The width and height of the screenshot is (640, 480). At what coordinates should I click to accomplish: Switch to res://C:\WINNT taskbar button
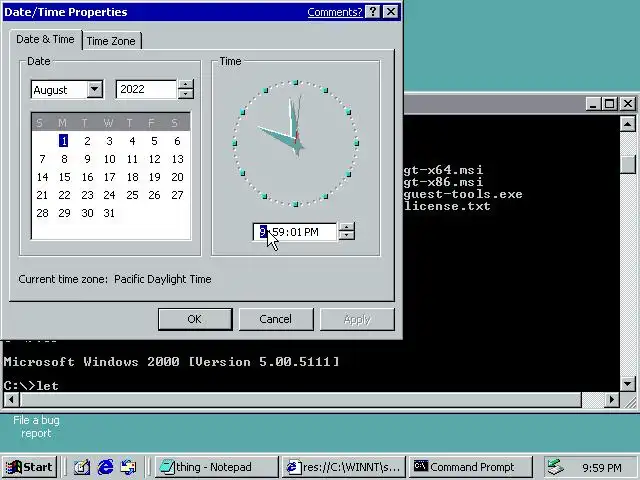[344, 467]
